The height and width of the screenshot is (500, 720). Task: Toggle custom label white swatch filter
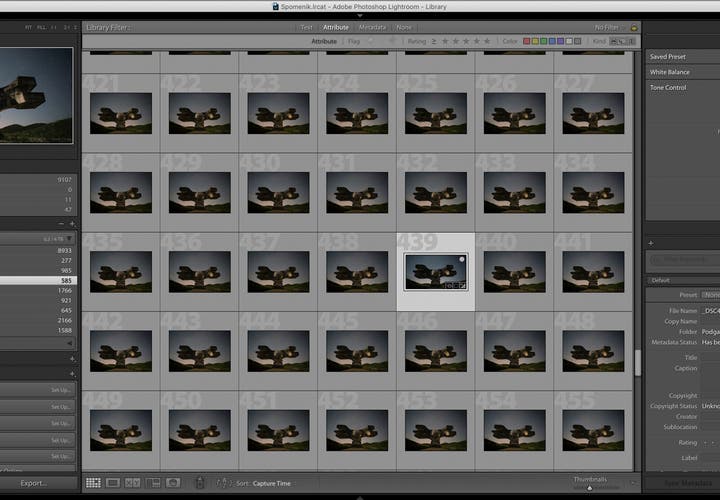tap(569, 41)
